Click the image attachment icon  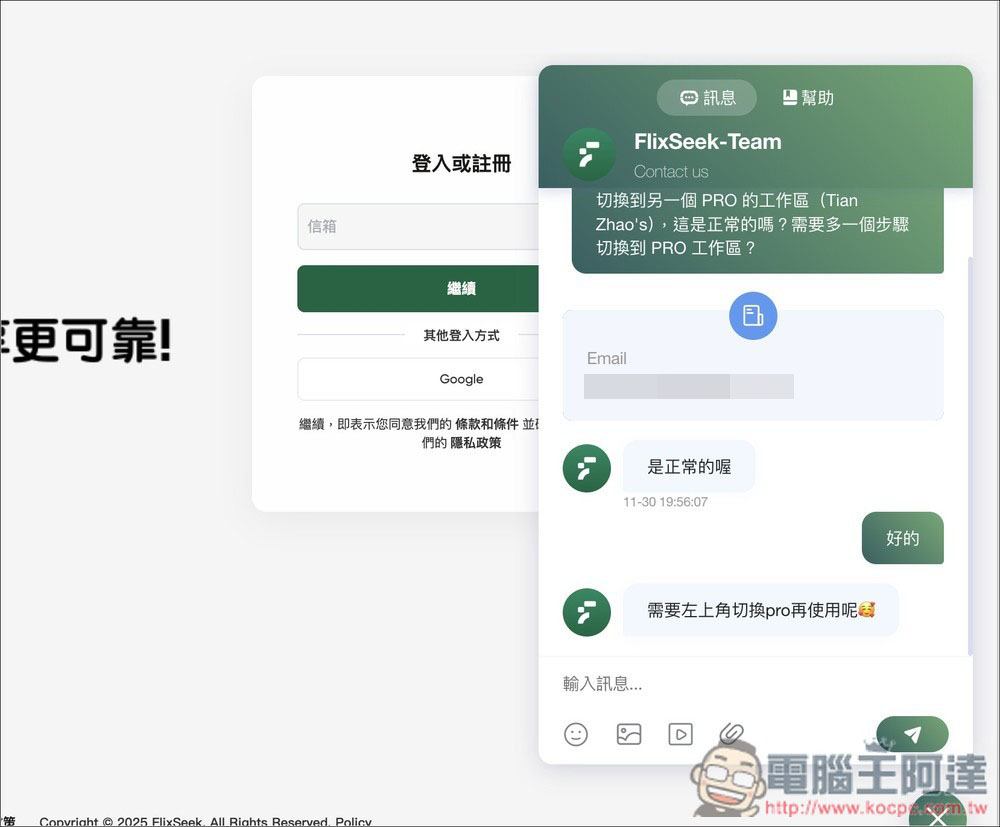click(629, 734)
